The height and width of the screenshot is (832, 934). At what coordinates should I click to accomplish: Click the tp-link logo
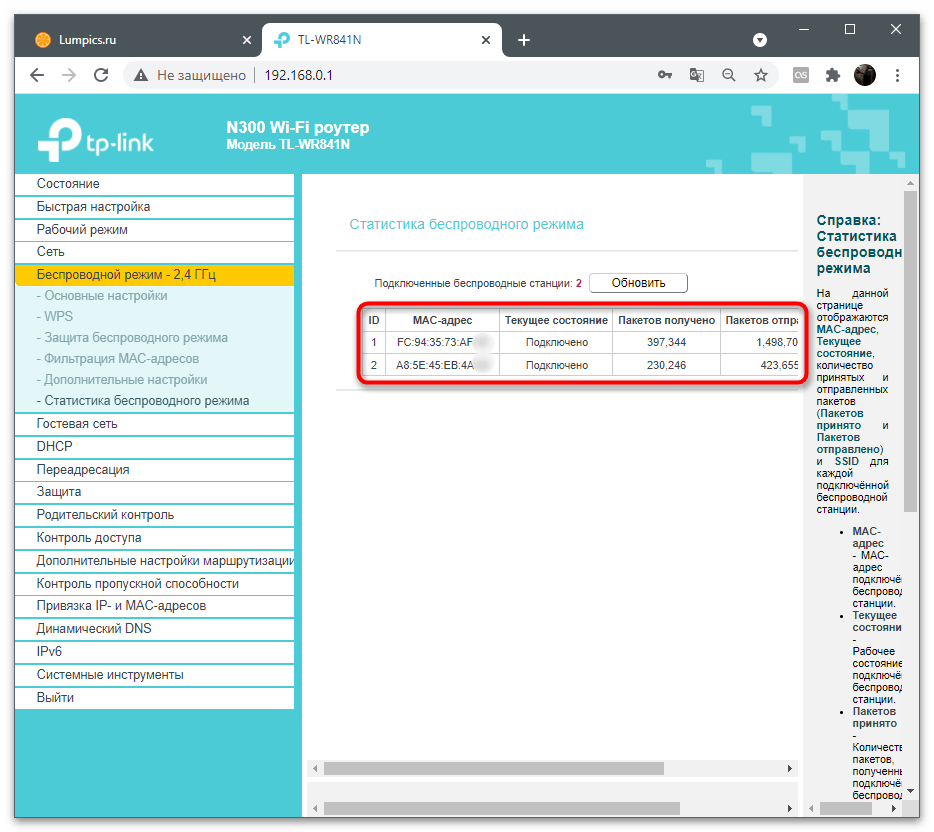[x=95, y=140]
